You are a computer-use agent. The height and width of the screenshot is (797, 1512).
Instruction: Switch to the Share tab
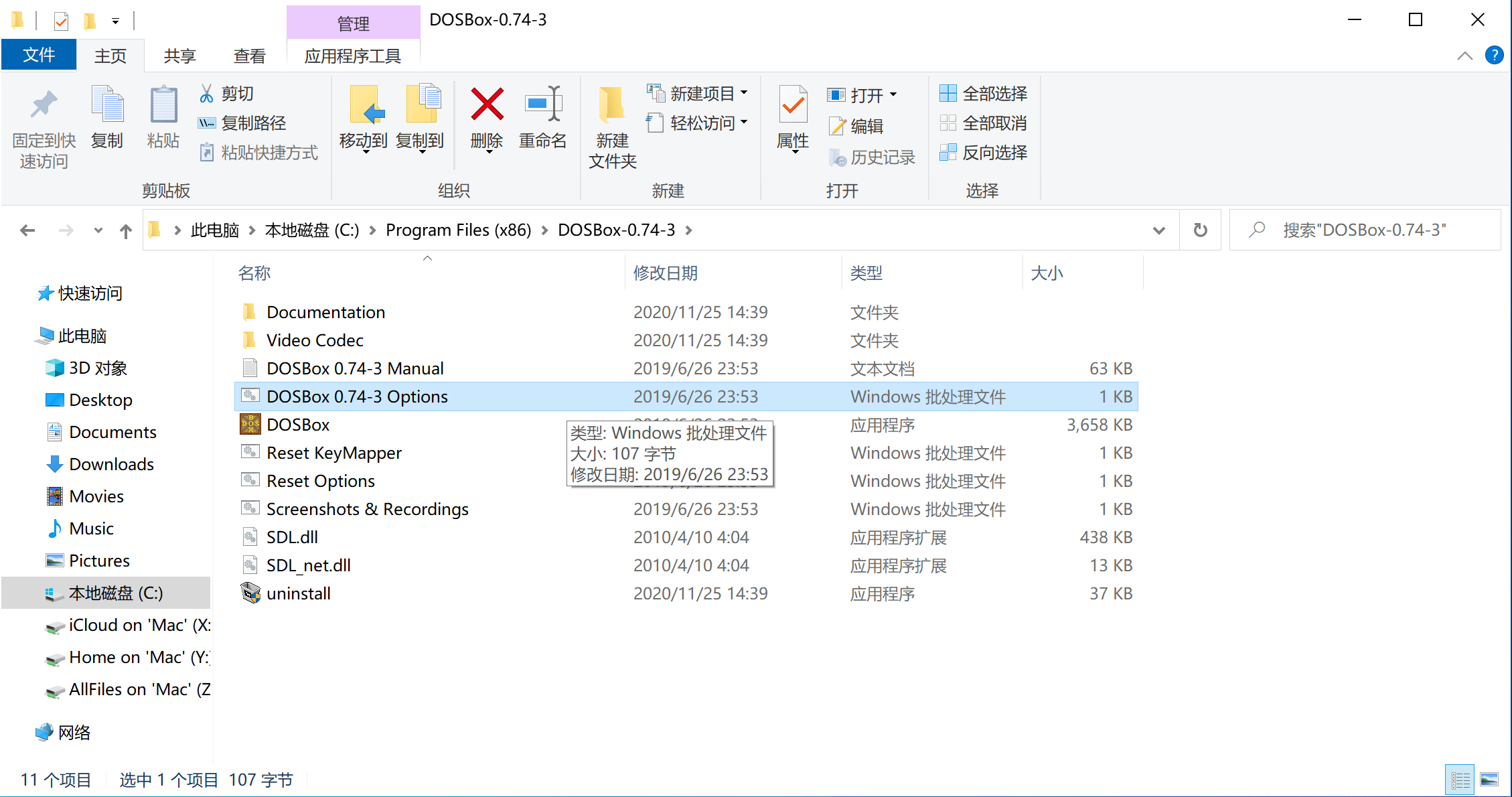(180, 56)
